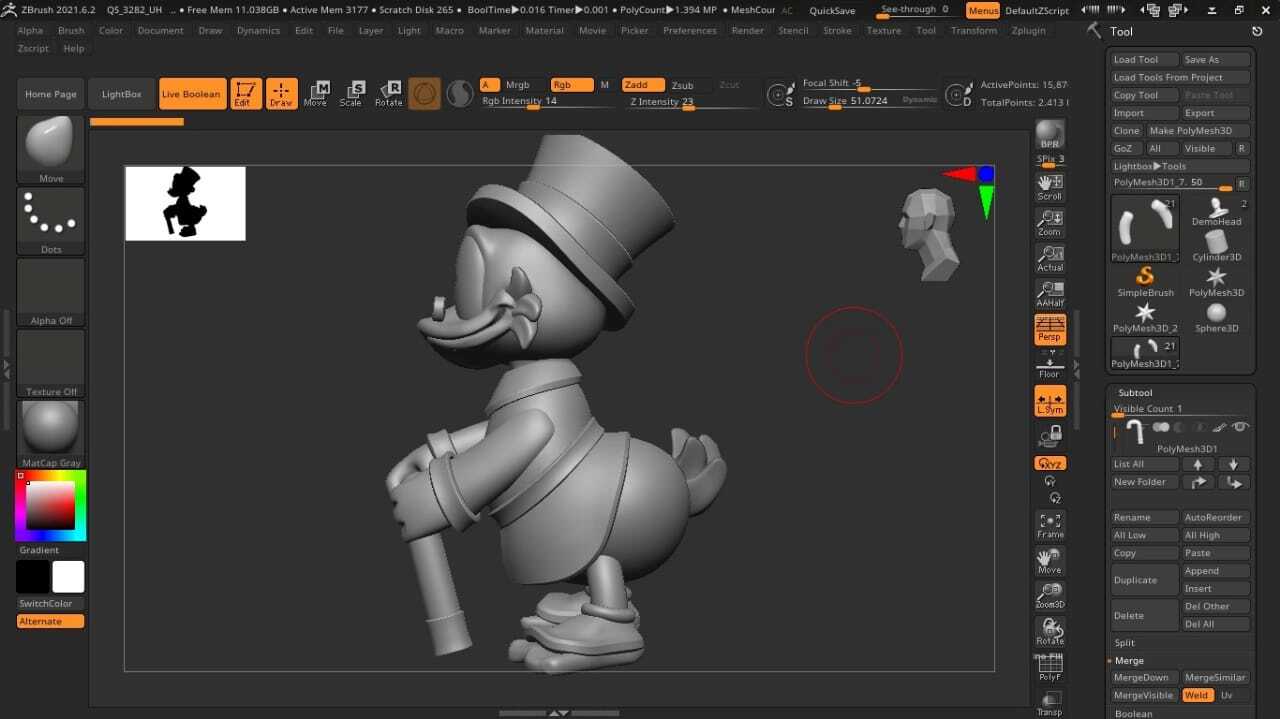This screenshot has height=719, width=1280.
Task: Toggle the Floor grid
Action: tap(1050, 365)
